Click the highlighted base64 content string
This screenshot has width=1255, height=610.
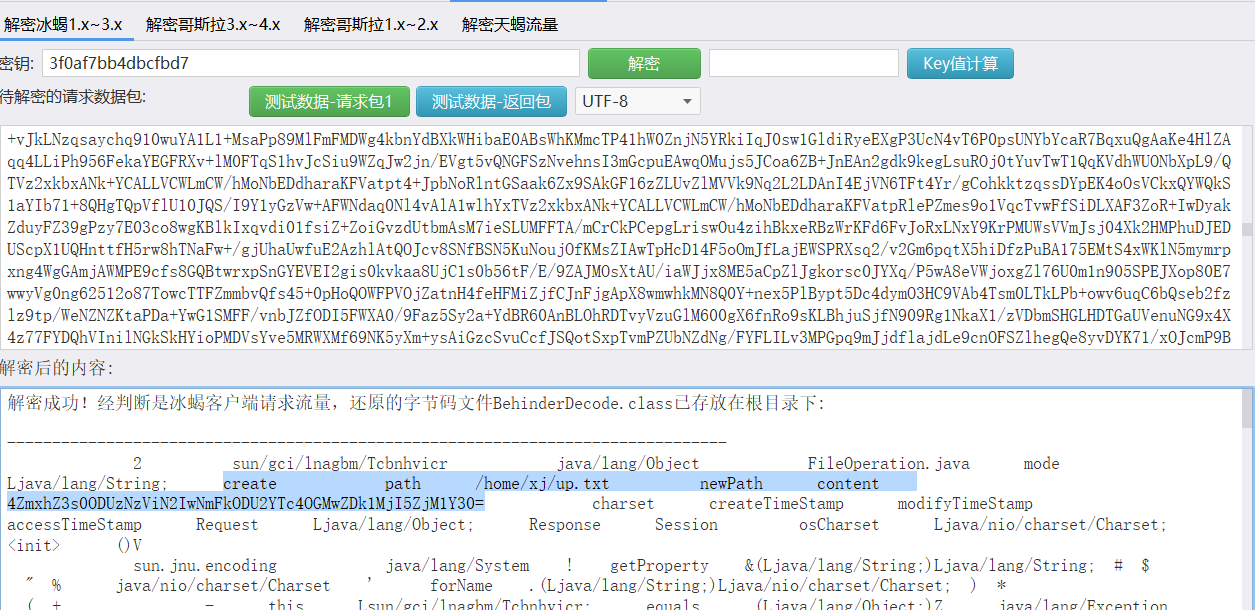[246, 503]
